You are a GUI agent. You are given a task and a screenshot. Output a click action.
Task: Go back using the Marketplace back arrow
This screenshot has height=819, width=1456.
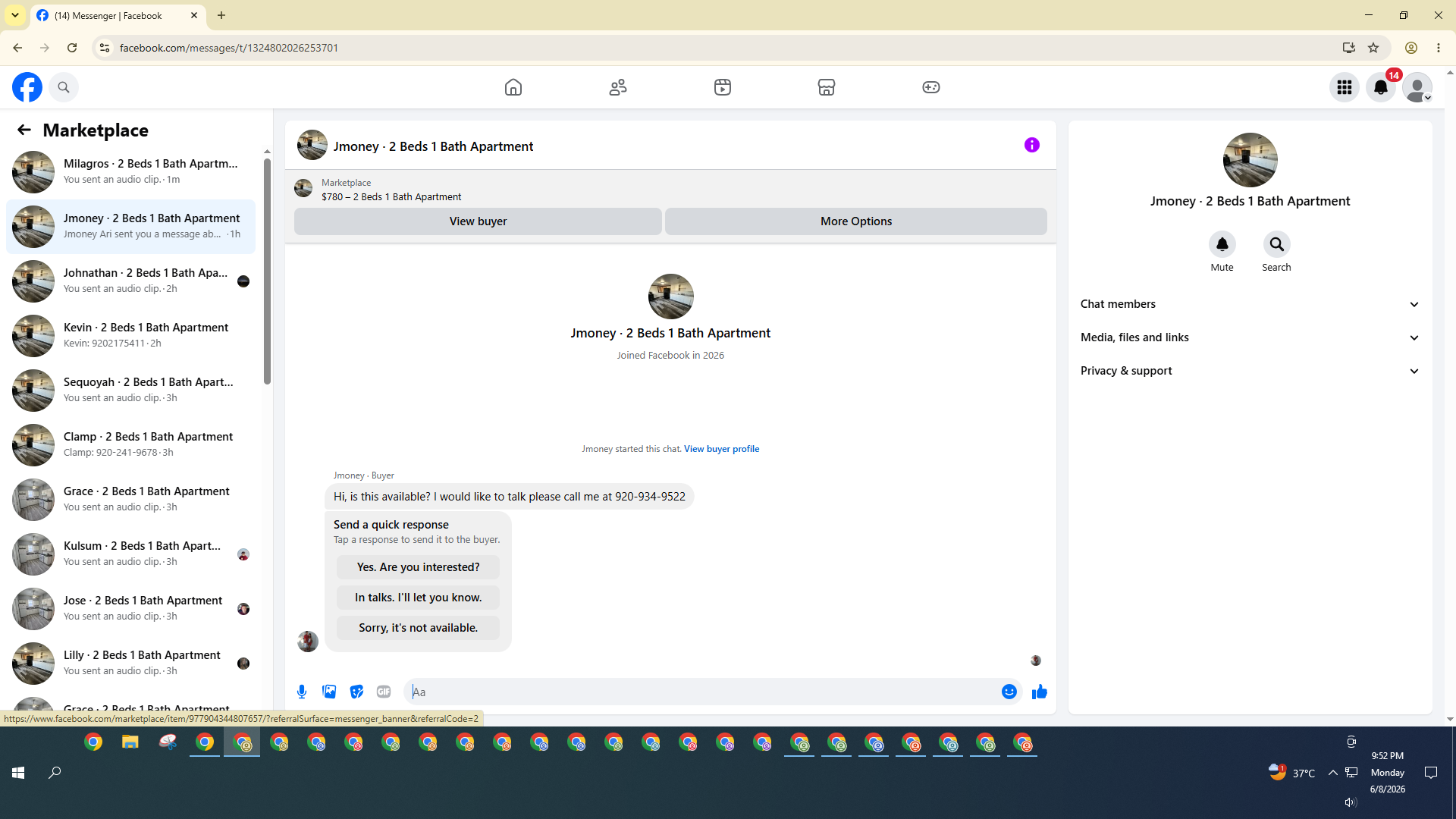(24, 130)
